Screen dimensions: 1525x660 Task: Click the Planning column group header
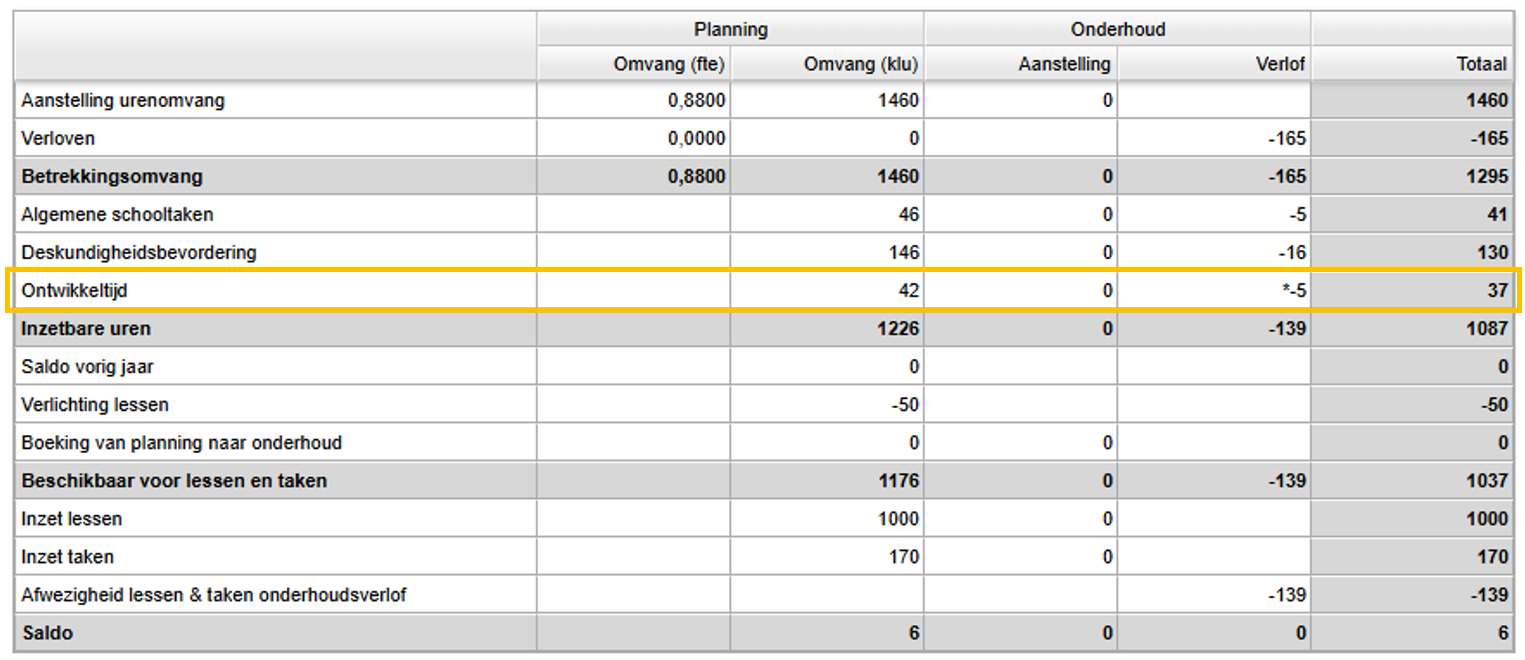(x=730, y=29)
